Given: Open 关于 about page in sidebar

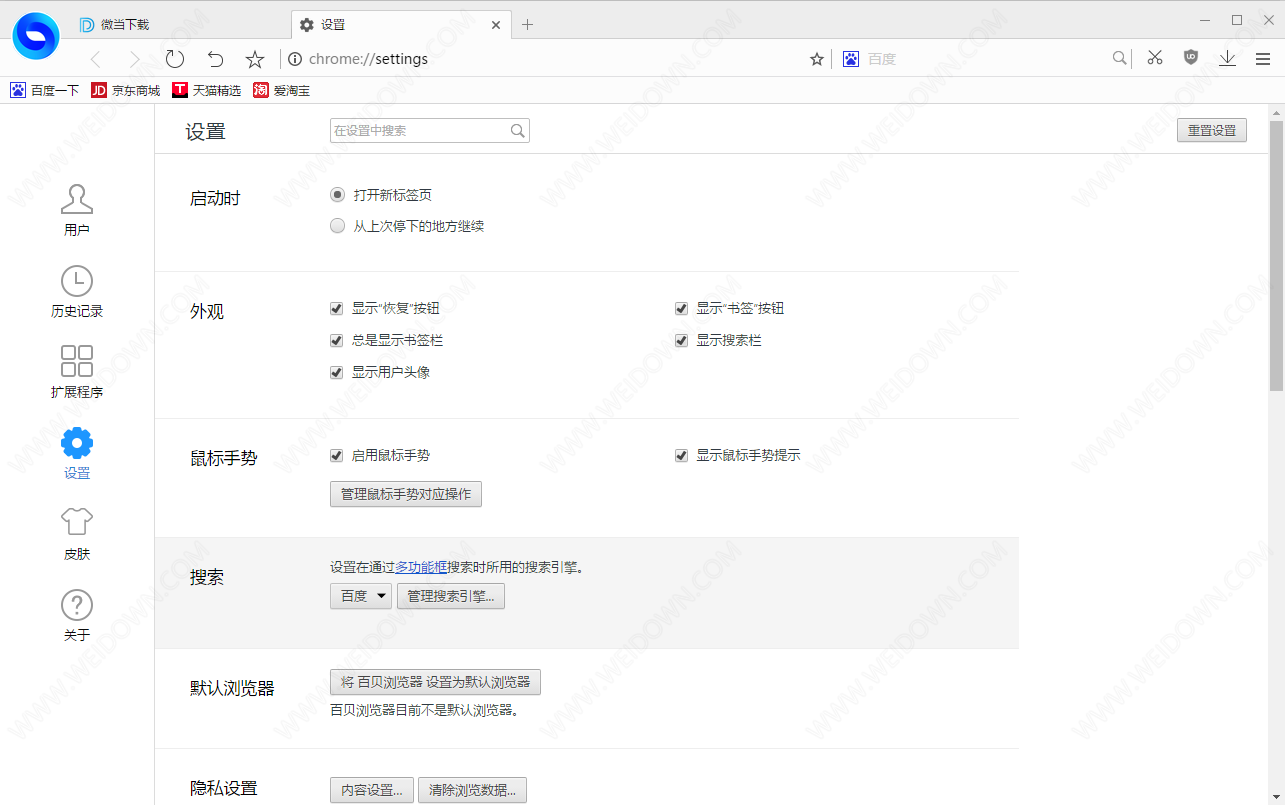Looking at the screenshot, I should pyautogui.click(x=77, y=615).
